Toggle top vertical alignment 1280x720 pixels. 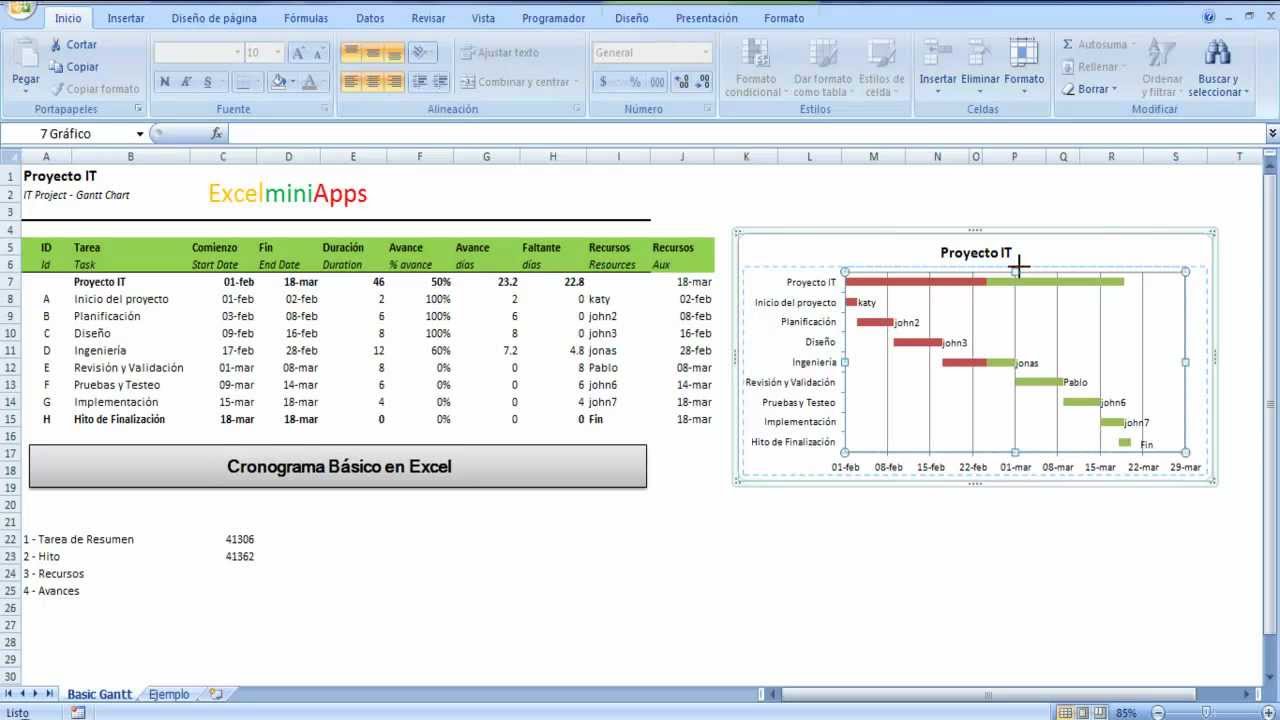351,53
